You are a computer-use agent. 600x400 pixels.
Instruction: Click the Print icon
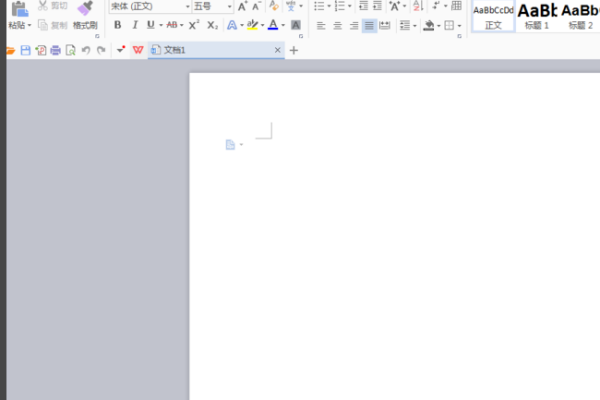55,50
